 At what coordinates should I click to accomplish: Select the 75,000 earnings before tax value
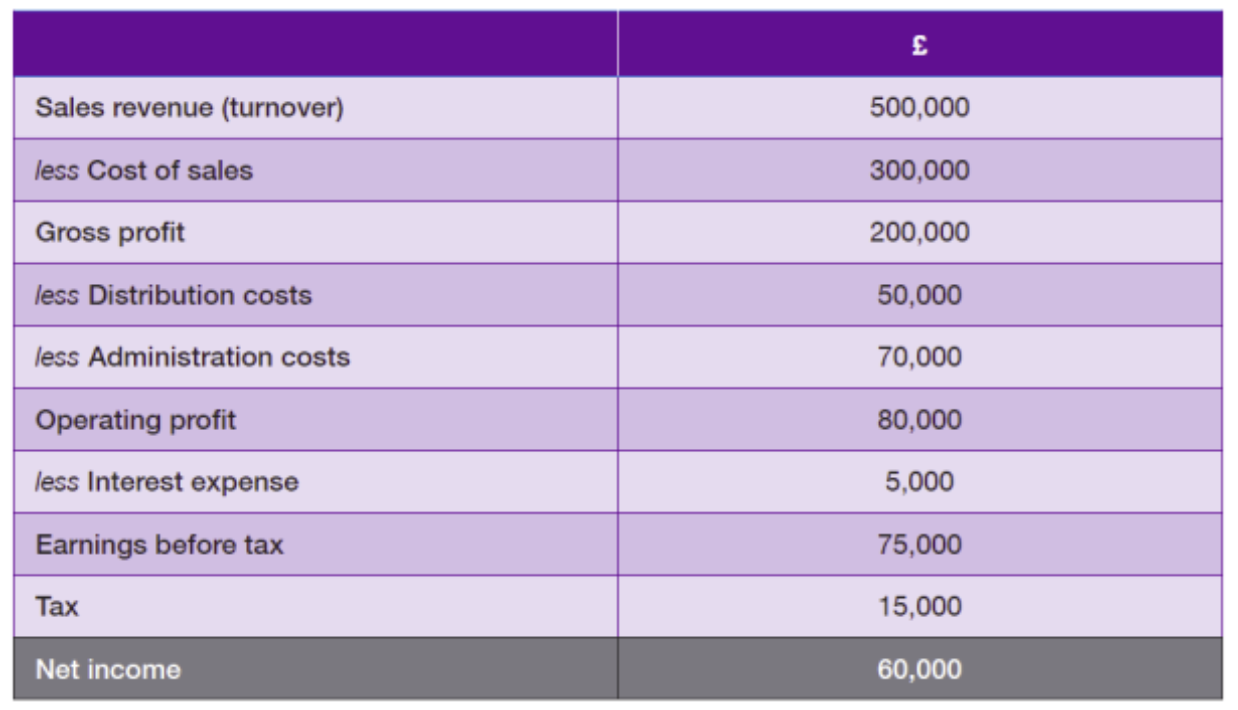[919, 545]
